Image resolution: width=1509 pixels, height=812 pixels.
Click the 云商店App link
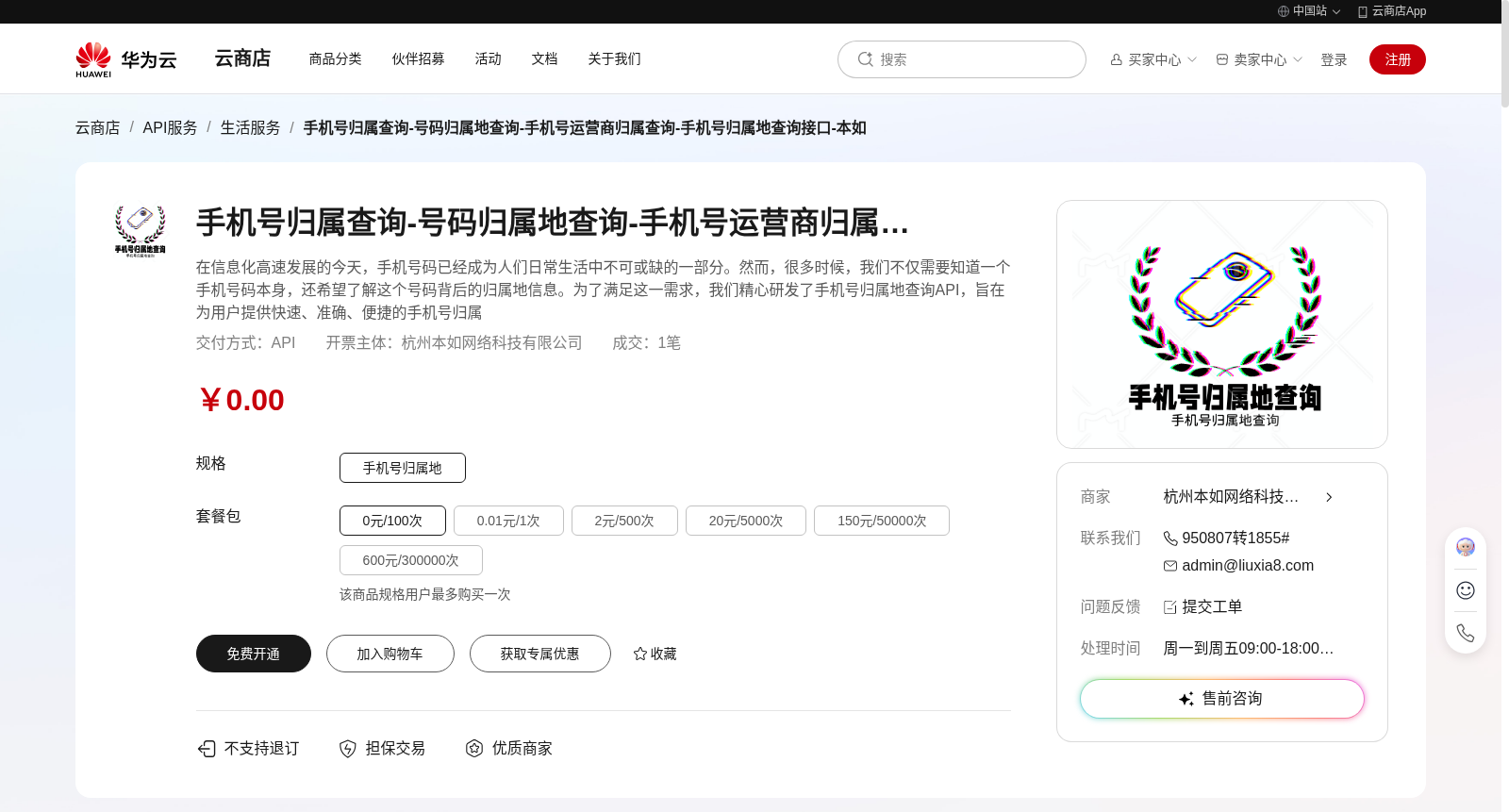1399,11
